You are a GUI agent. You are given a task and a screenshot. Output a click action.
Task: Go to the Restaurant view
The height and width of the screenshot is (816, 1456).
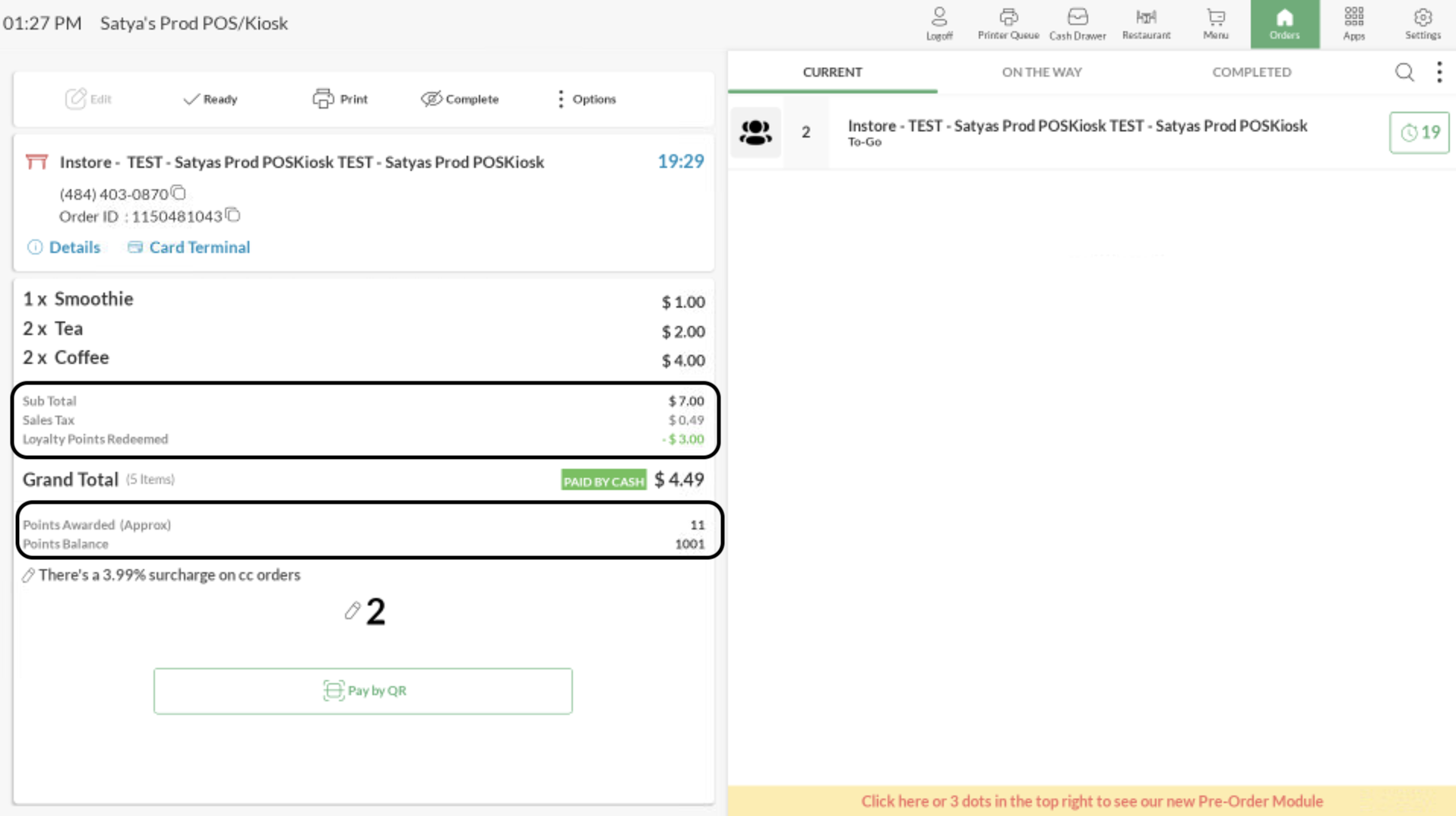tap(1146, 24)
